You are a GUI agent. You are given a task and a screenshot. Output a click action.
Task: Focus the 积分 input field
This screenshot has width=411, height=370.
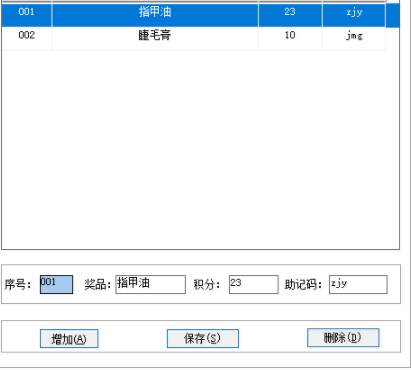click(254, 284)
